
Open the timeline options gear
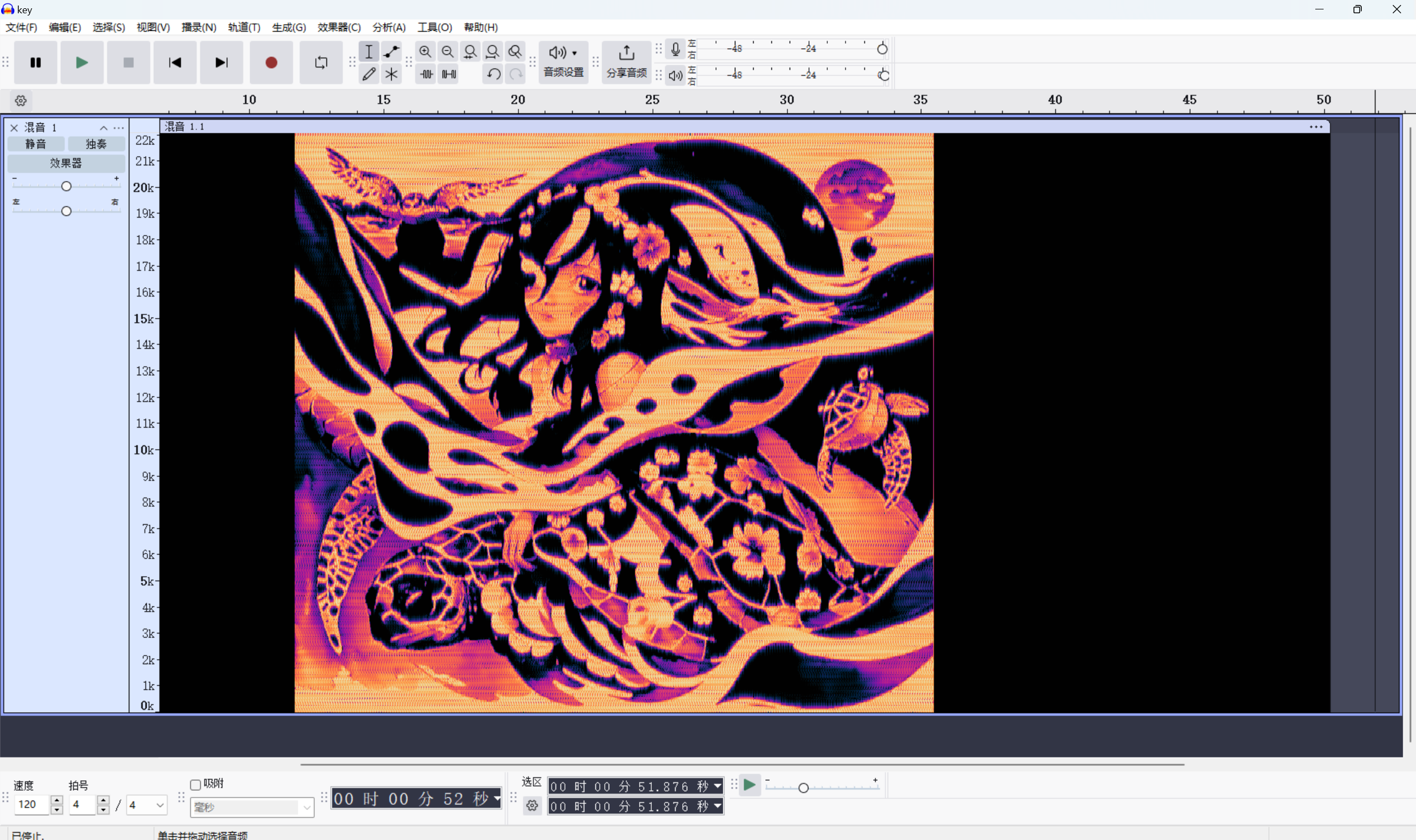tap(21, 101)
